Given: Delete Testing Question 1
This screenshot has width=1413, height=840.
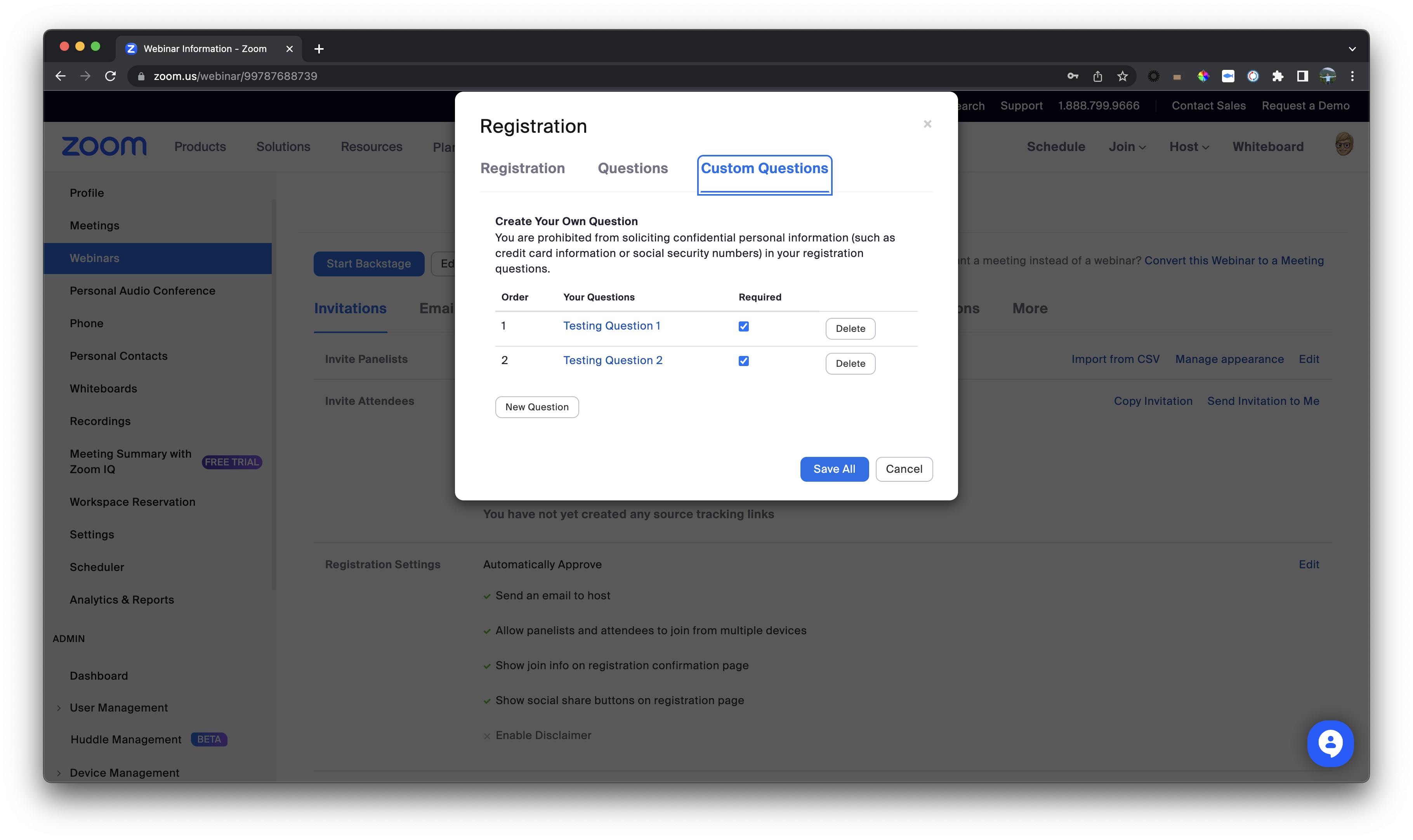Looking at the screenshot, I should 850,328.
